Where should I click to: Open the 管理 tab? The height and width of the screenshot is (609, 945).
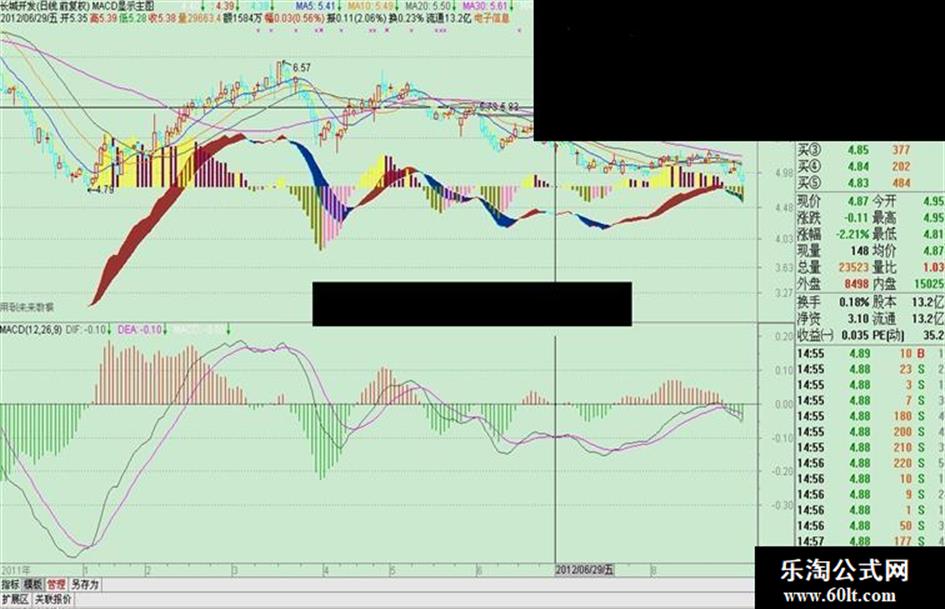tap(56, 584)
